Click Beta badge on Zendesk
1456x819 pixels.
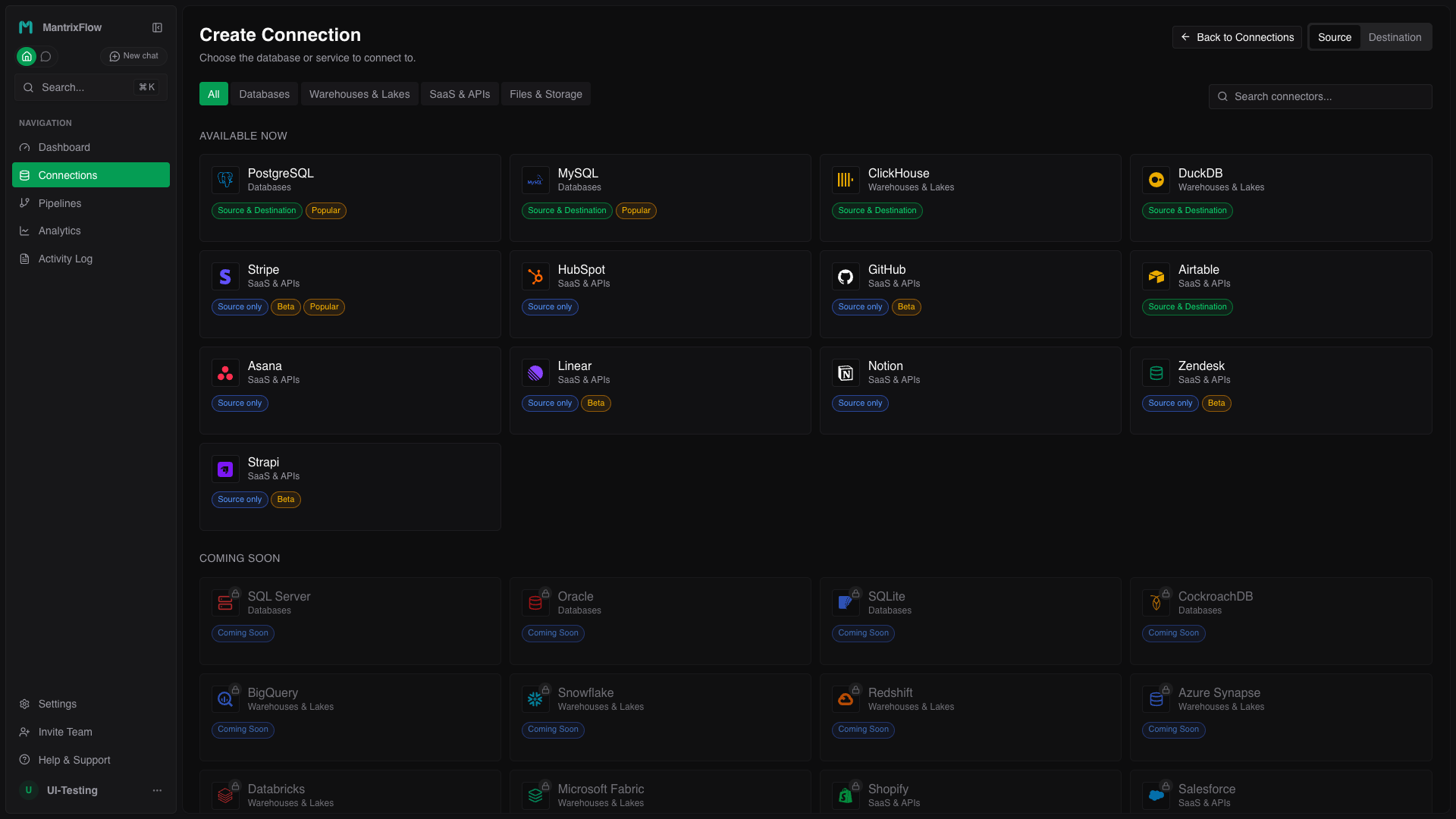click(1216, 403)
